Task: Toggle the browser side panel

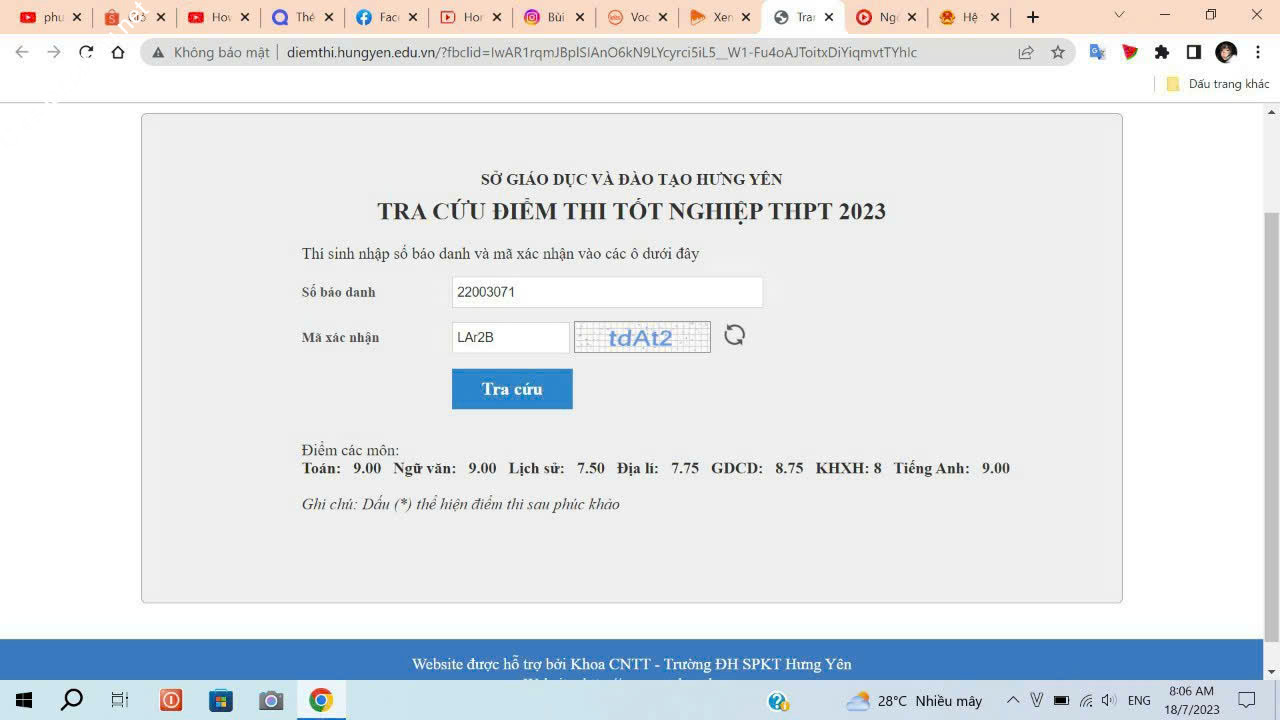Action: (1193, 53)
